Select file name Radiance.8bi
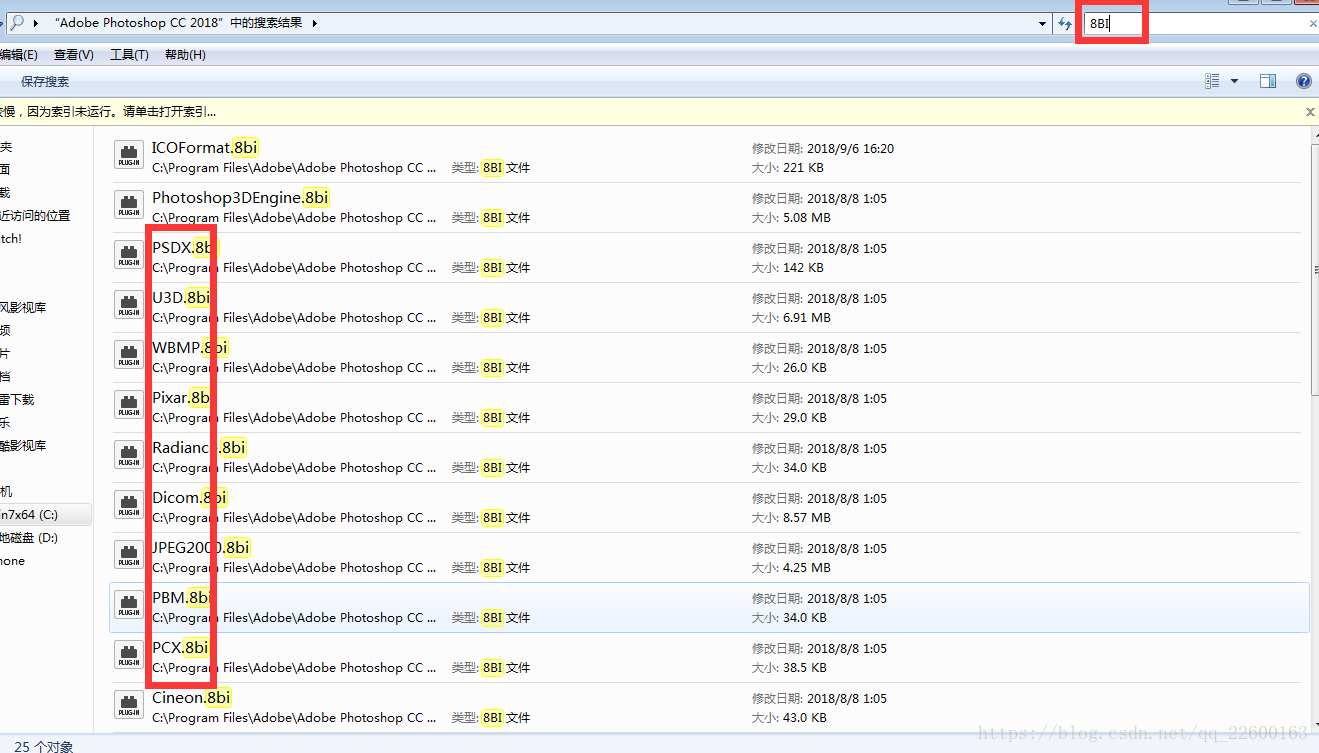 click(x=199, y=448)
